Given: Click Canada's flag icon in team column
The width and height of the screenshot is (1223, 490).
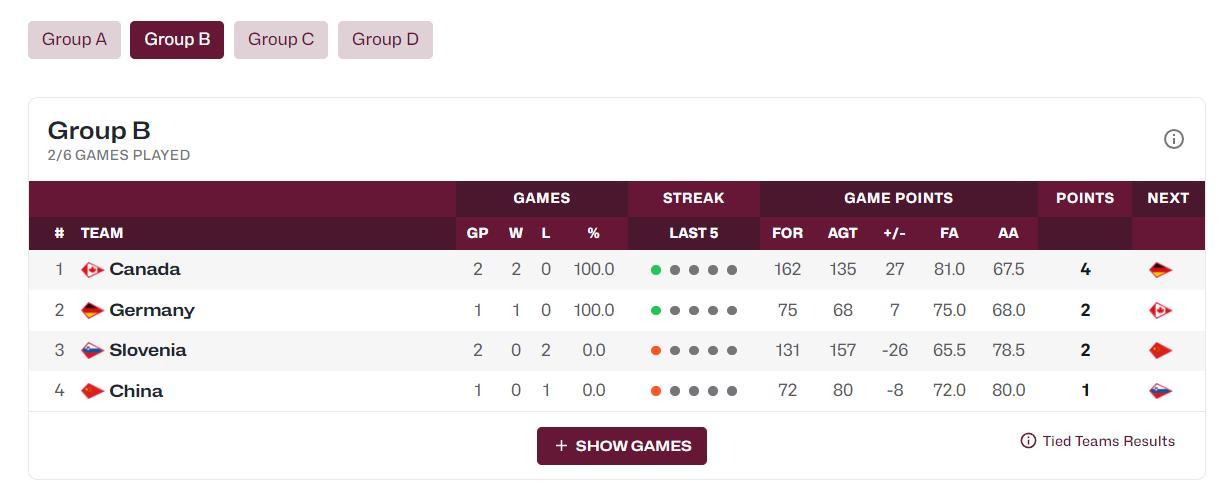Looking at the screenshot, I should (92, 270).
